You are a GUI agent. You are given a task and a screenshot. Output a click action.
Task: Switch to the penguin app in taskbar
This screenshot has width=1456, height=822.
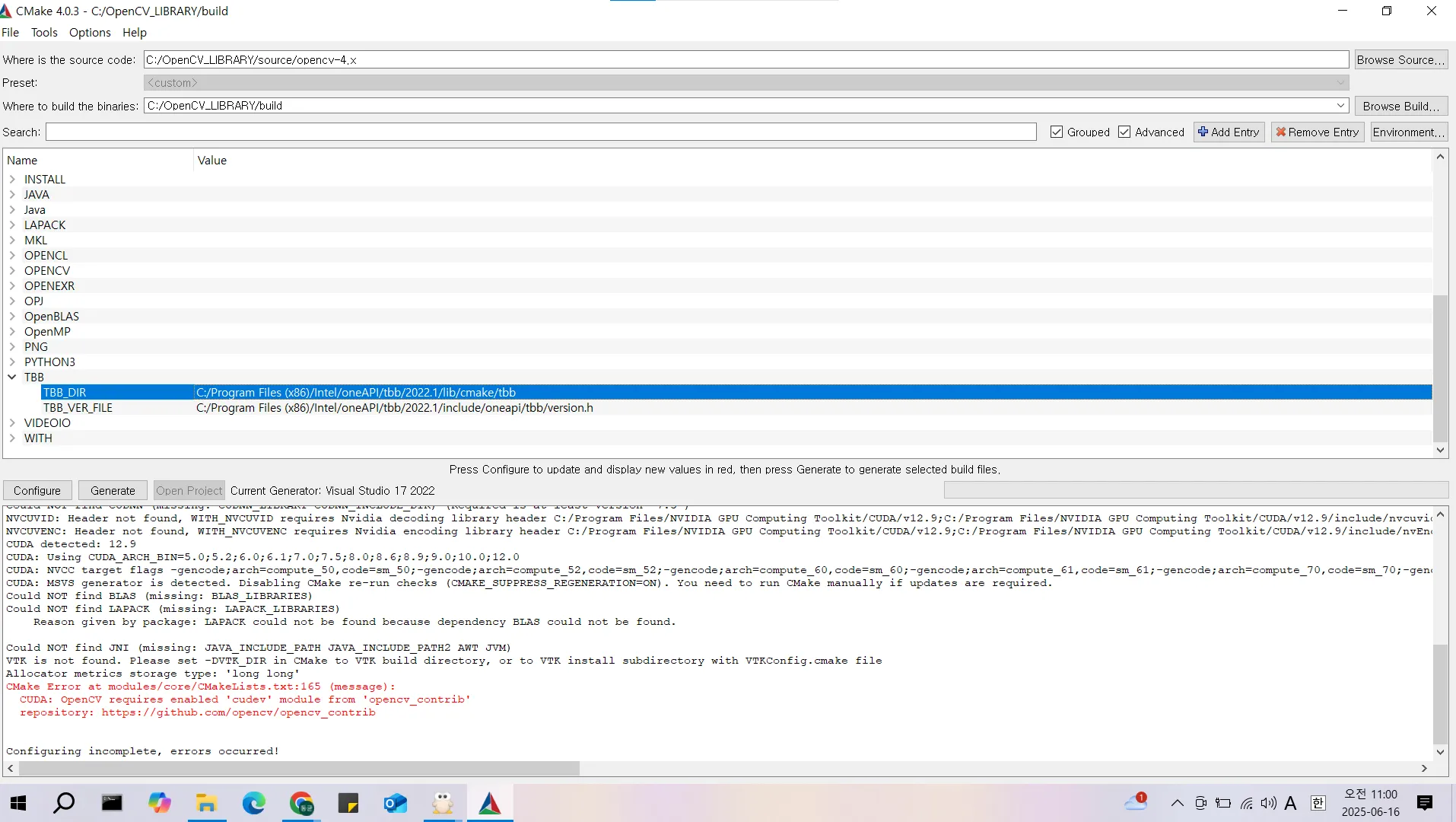443,803
